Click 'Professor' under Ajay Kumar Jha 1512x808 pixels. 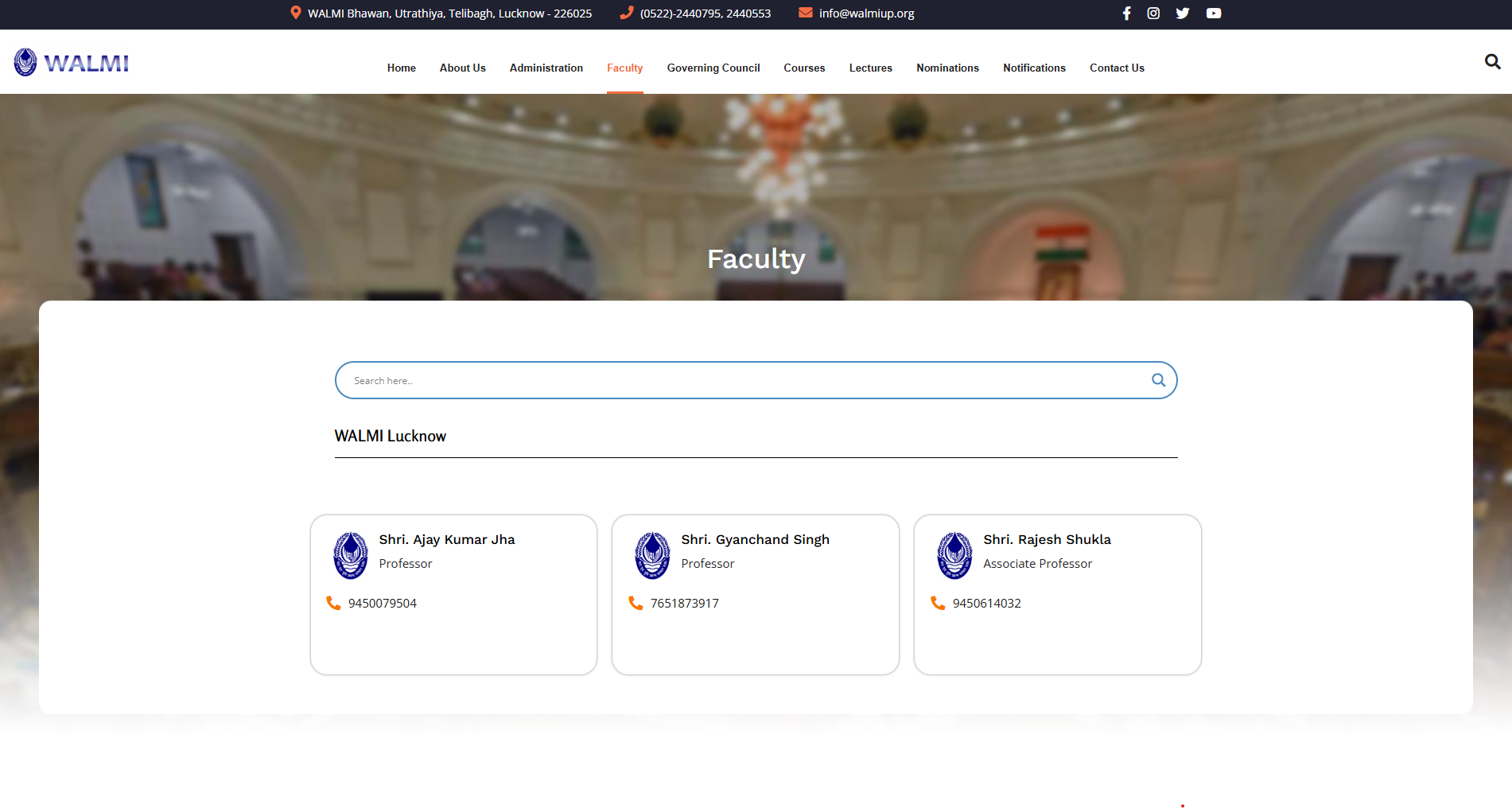406,564
